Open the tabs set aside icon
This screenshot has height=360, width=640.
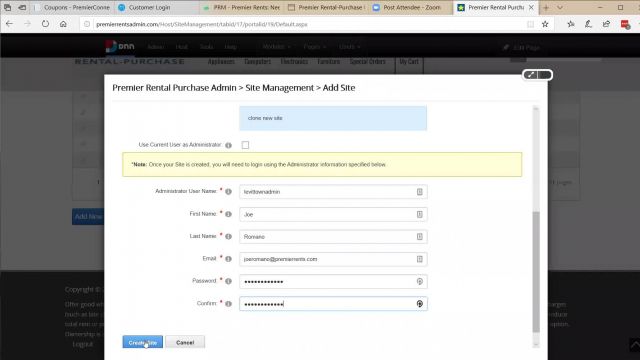(8, 7)
